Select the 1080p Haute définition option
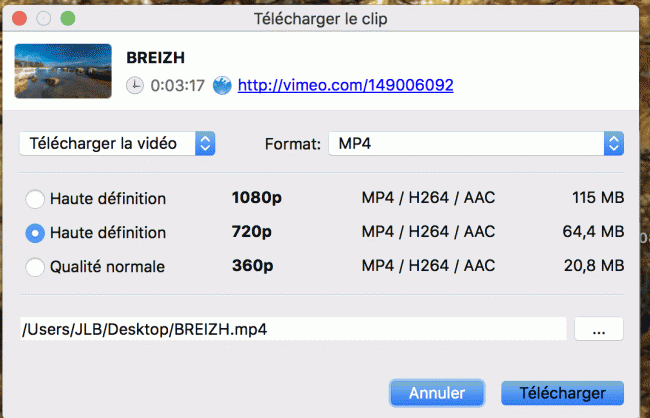Screen dimensions: 650x418 (x=35, y=199)
